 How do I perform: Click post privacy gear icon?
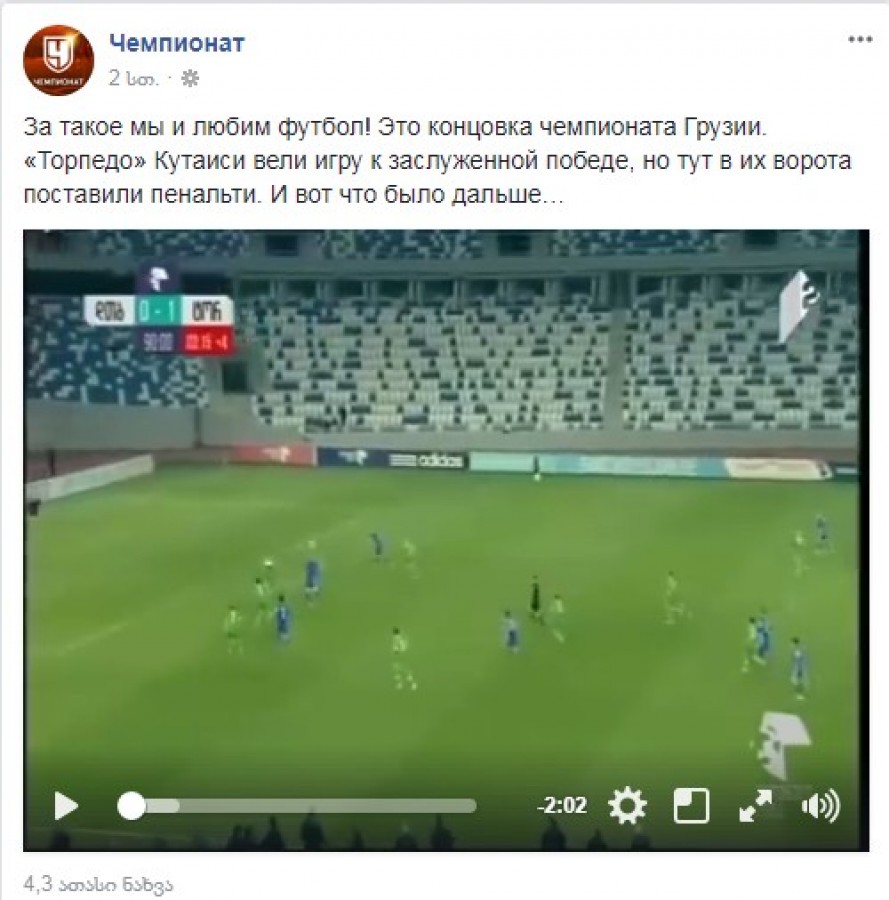190,79
